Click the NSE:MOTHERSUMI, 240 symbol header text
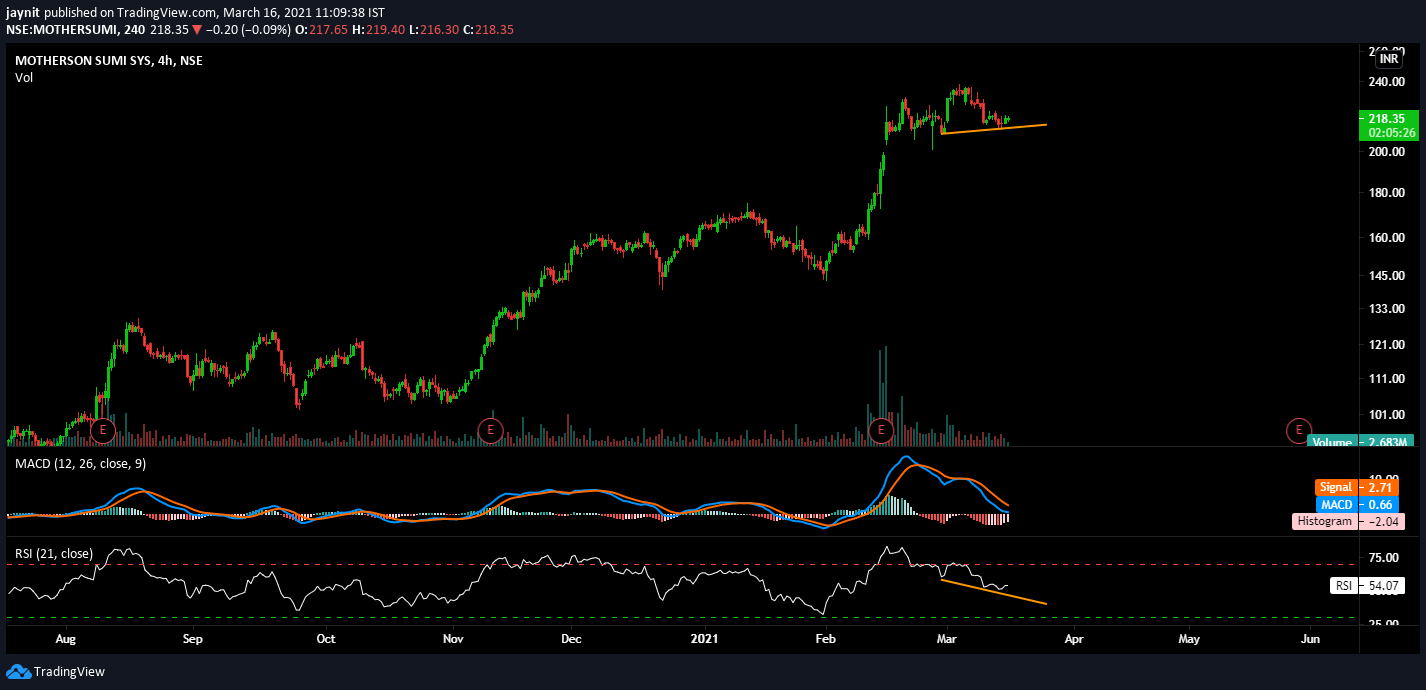 [x=74, y=30]
